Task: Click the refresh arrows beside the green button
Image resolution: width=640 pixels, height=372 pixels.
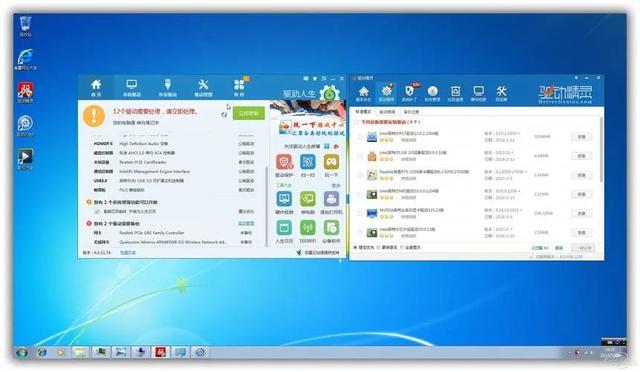Action: [224, 114]
